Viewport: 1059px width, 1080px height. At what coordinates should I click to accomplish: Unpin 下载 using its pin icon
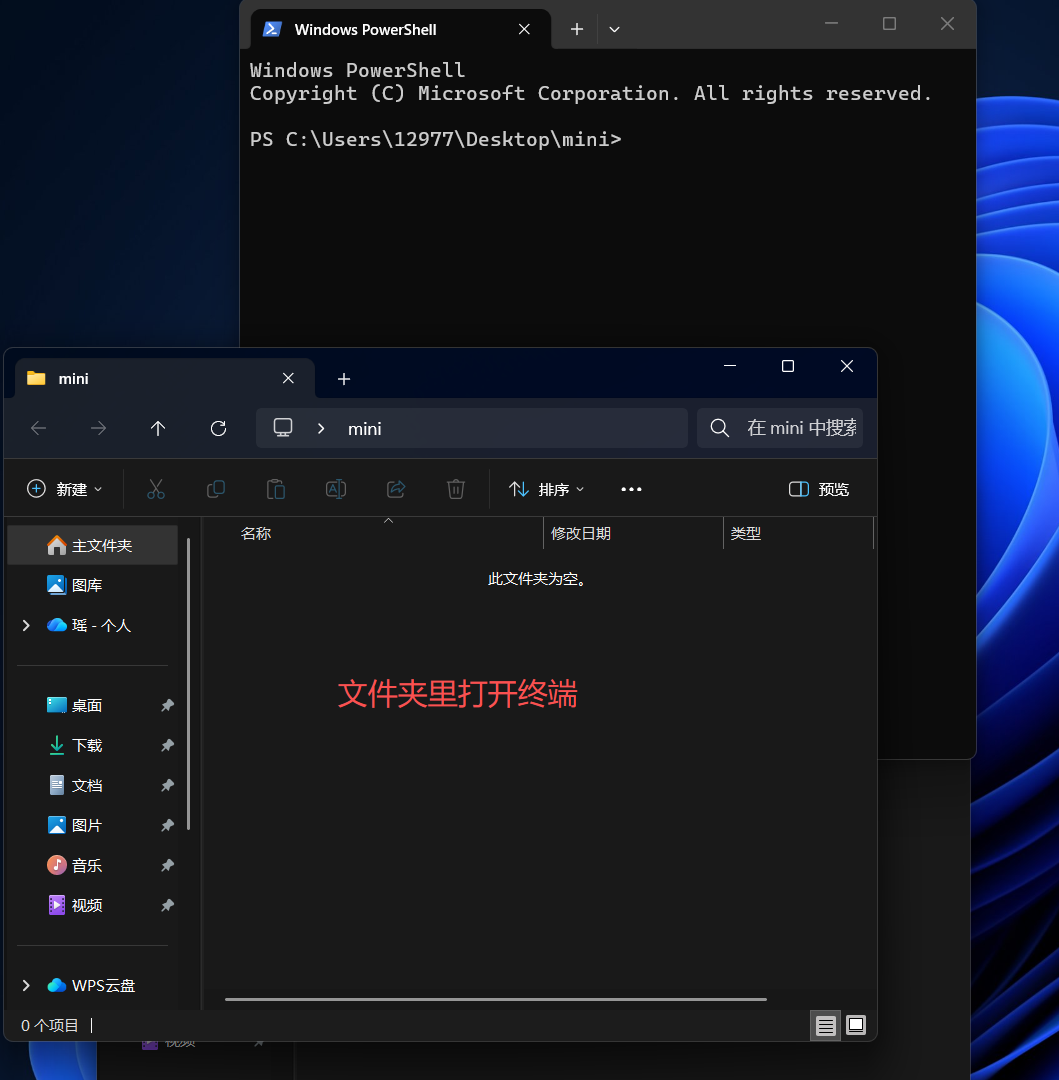click(x=167, y=745)
